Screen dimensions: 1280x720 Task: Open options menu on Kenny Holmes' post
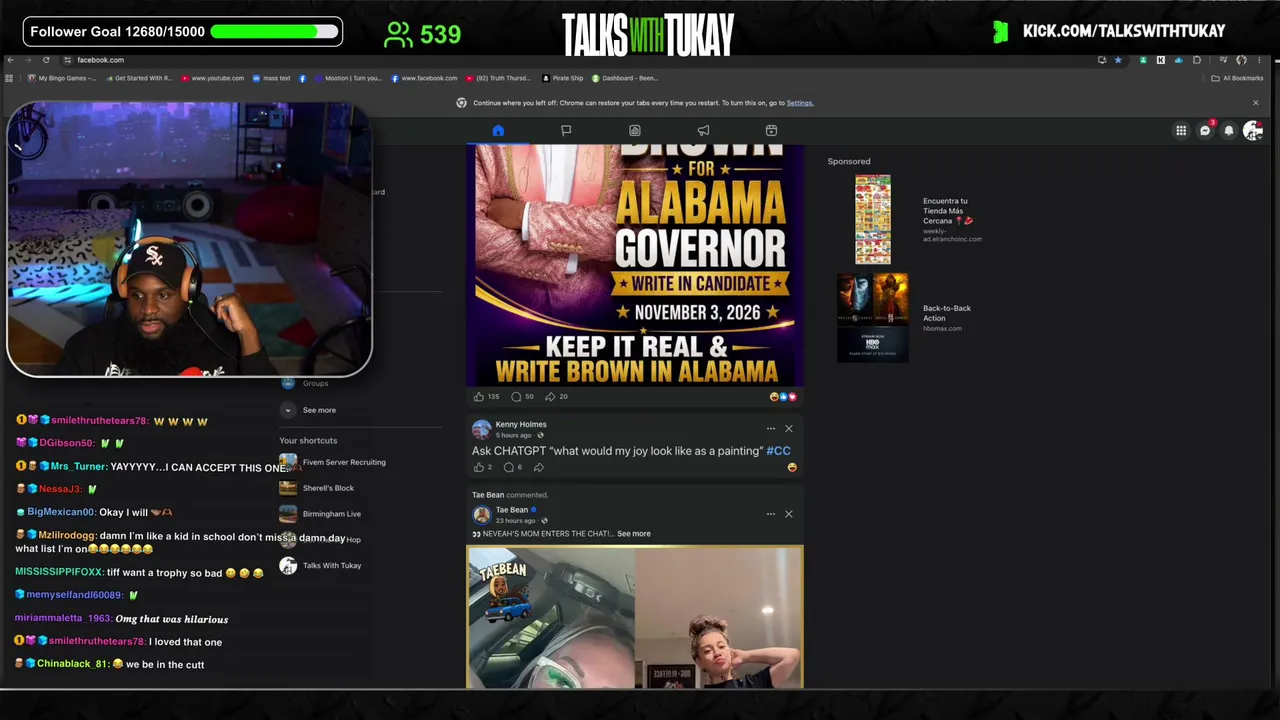click(770, 429)
